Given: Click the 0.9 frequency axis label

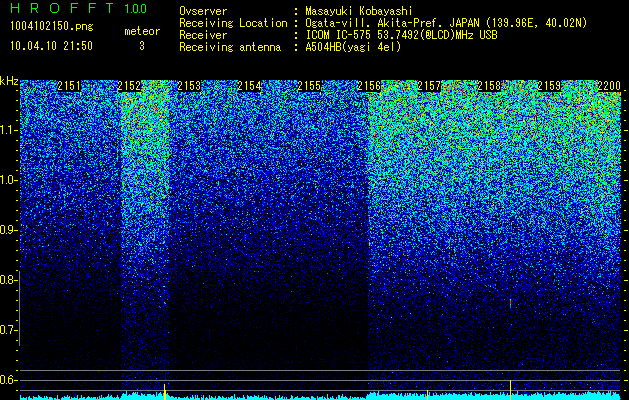Looking at the screenshot, I should coord(9,230).
